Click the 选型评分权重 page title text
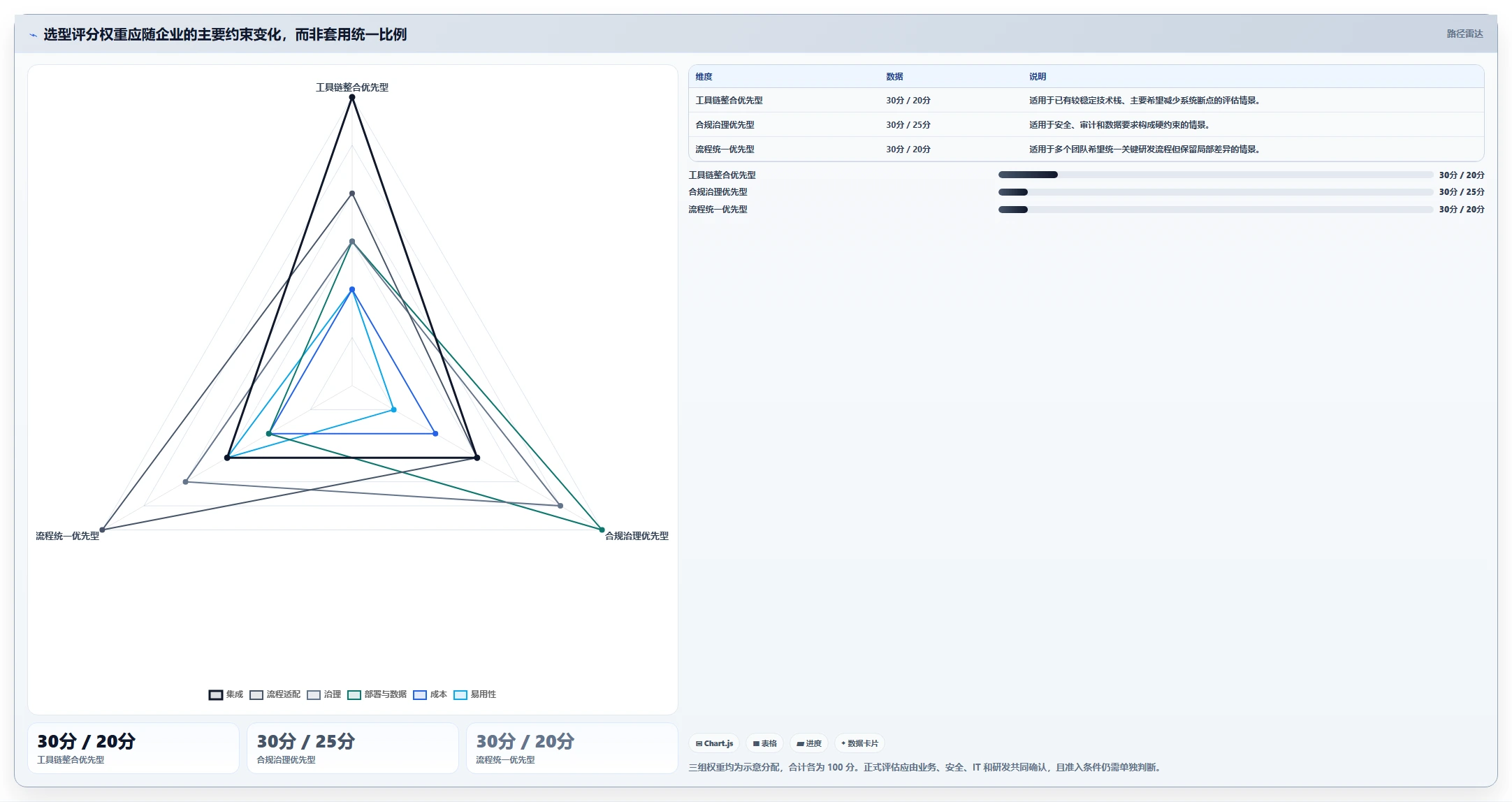Screen dimensions: 1512x802 [x=225, y=34]
